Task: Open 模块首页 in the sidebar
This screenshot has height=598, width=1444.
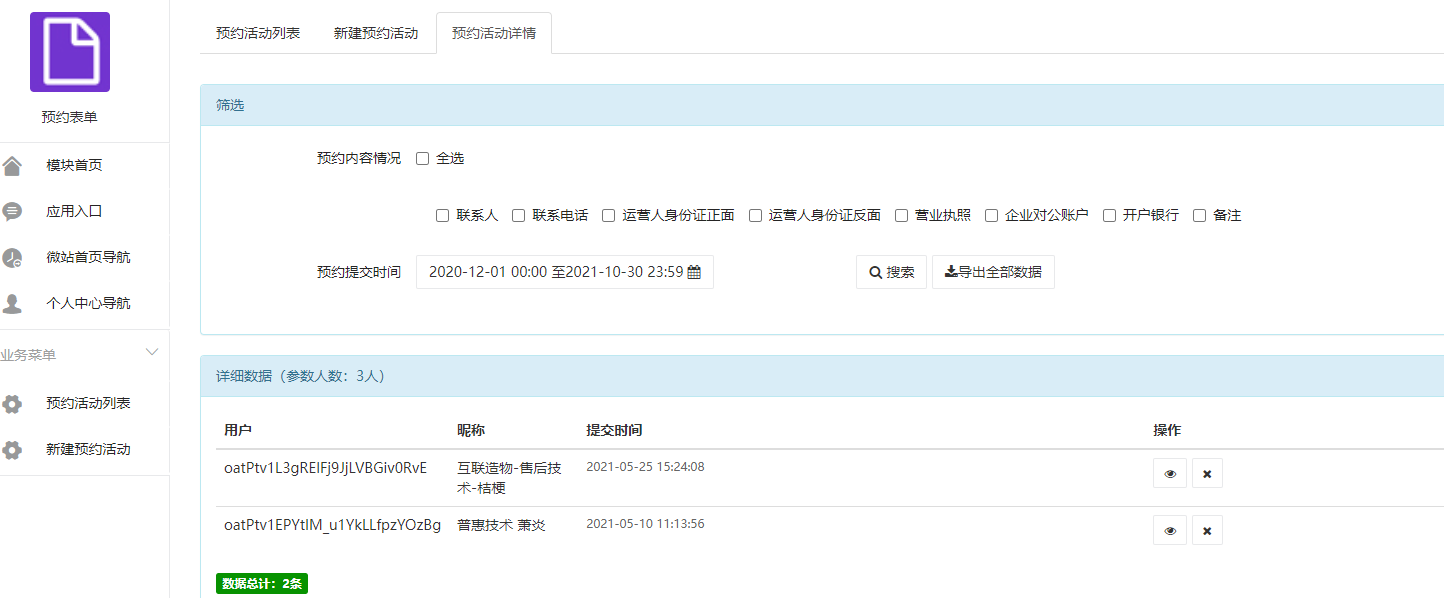Action: (x=74, y=165)
